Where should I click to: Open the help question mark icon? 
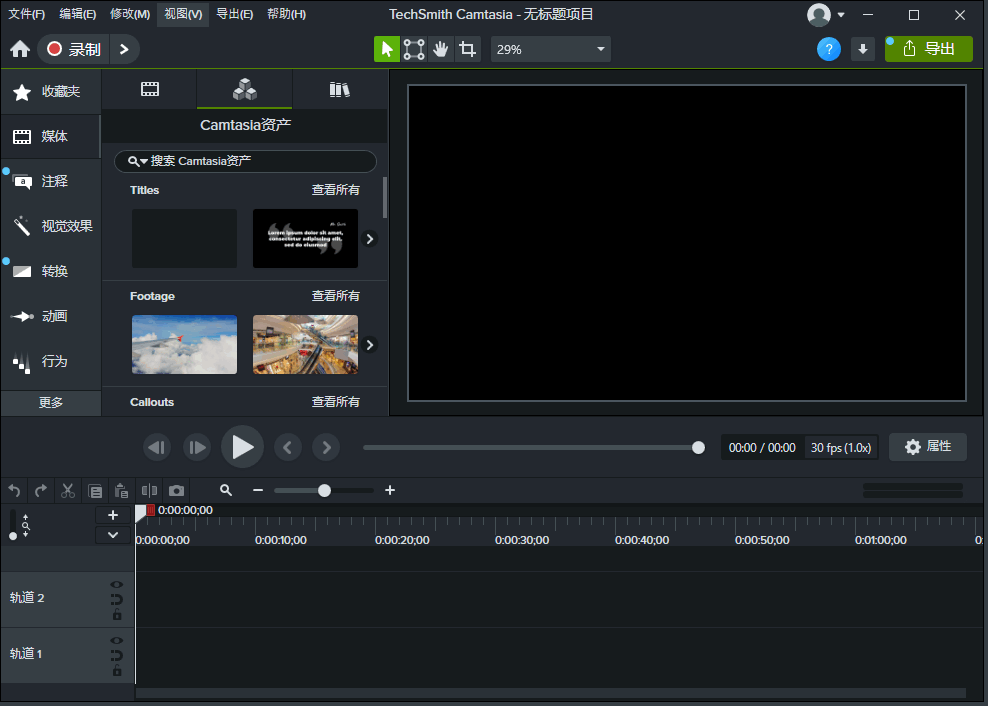(828, 49)
